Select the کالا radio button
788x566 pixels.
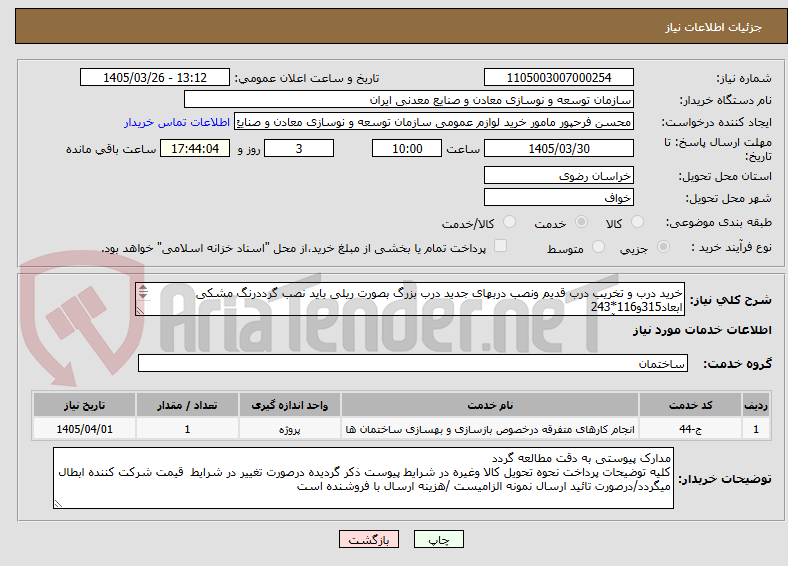(x=637, y=222)
